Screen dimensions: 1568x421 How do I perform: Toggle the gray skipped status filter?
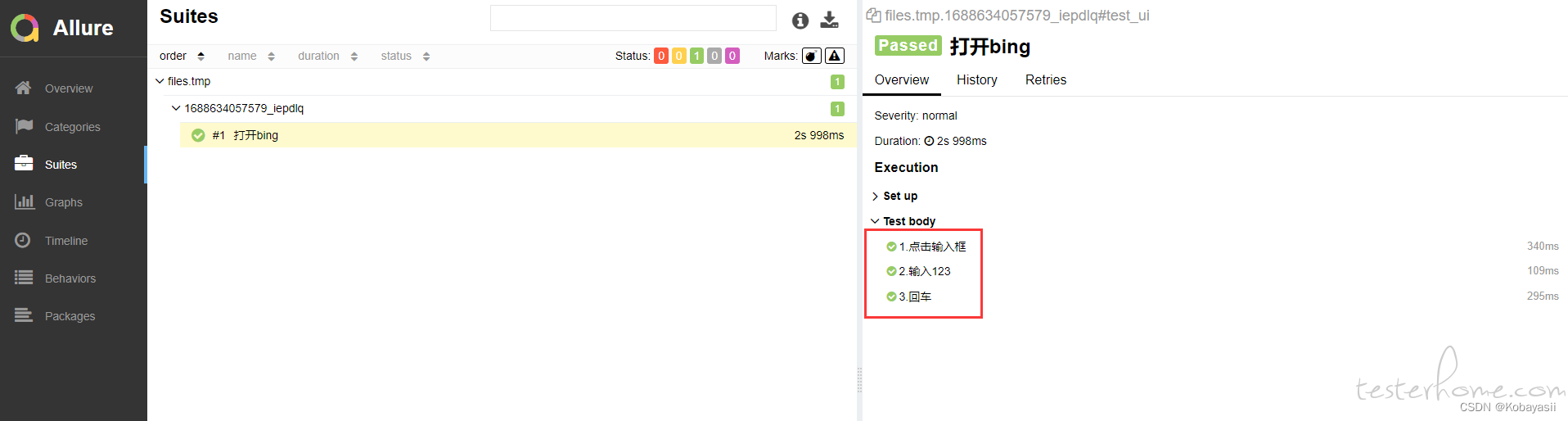click(x=714, y=56)
